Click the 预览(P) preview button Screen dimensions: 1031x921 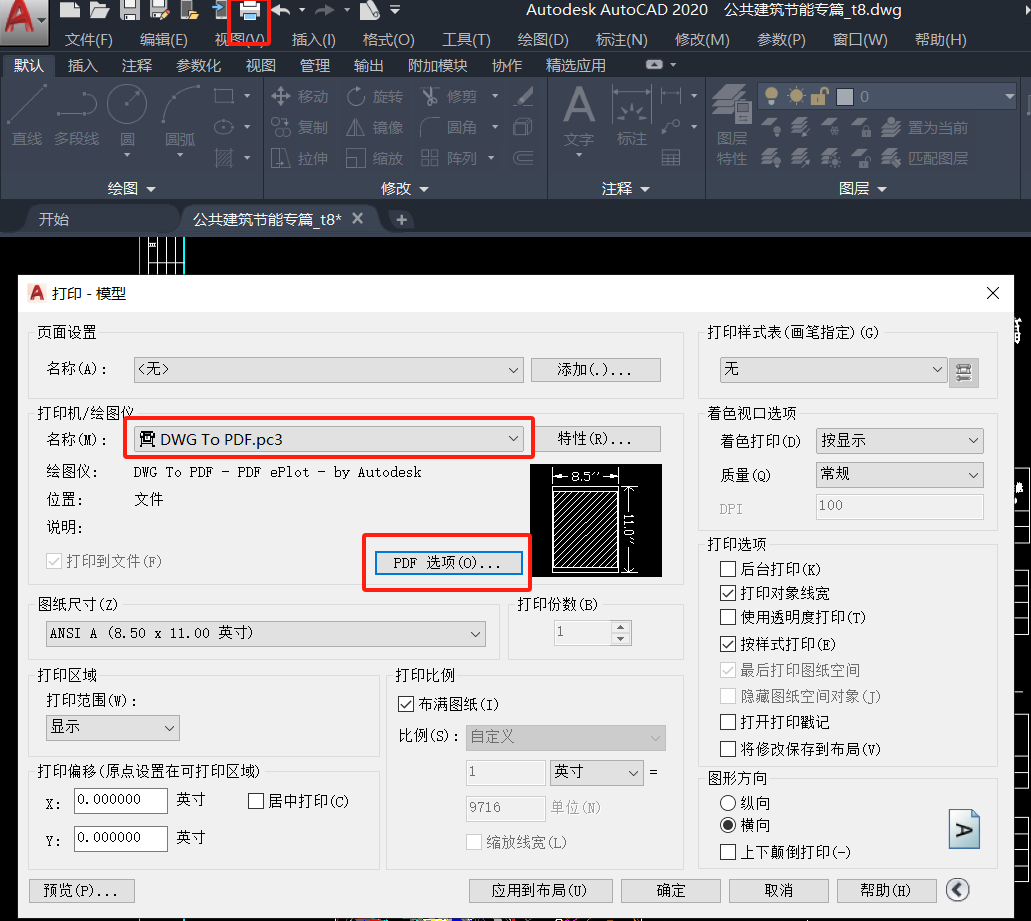pos(81,890)
